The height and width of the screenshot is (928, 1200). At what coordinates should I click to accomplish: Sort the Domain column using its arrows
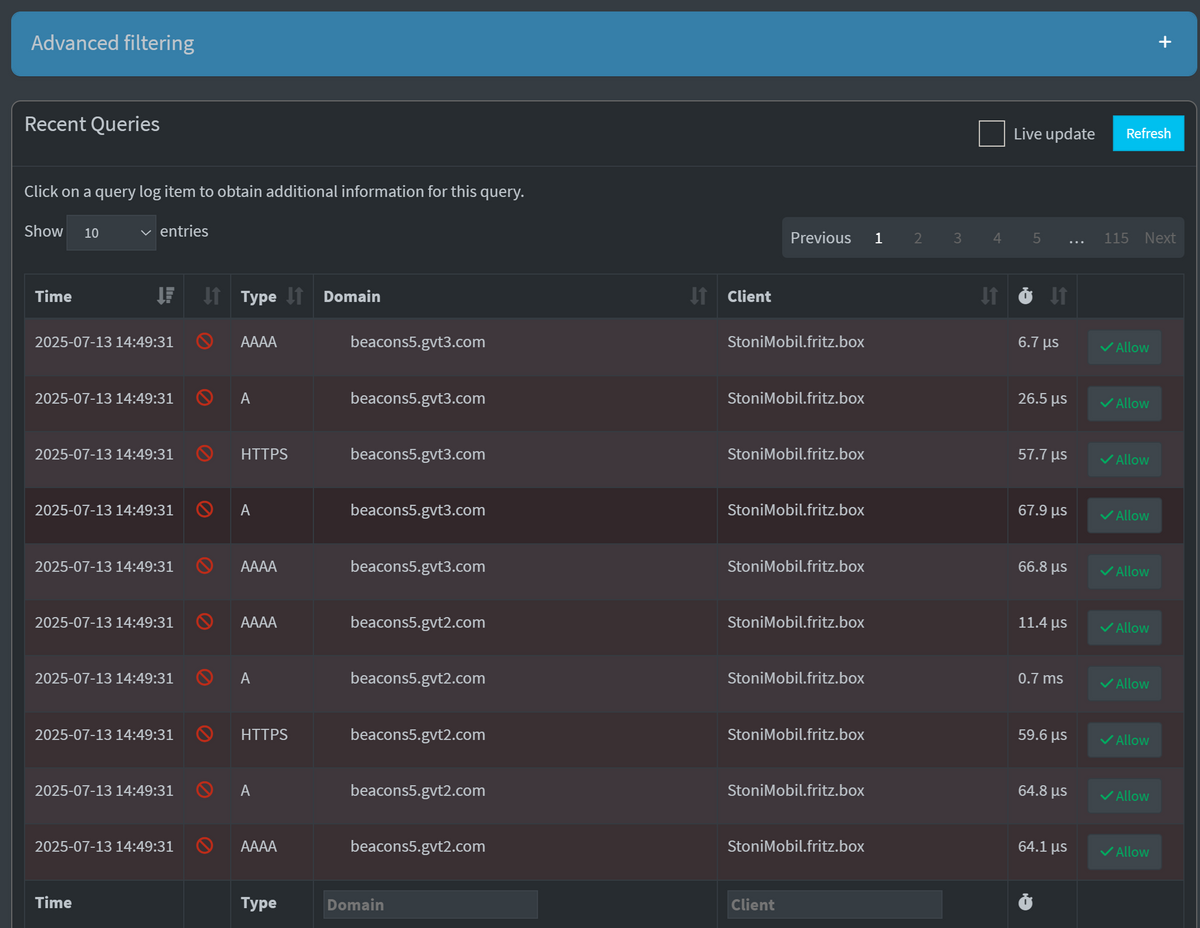coord(698,296)
